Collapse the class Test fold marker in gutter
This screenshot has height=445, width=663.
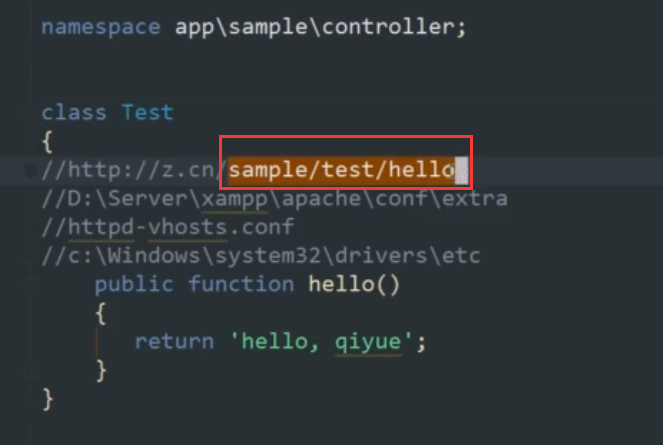click(x=30, y=113)
